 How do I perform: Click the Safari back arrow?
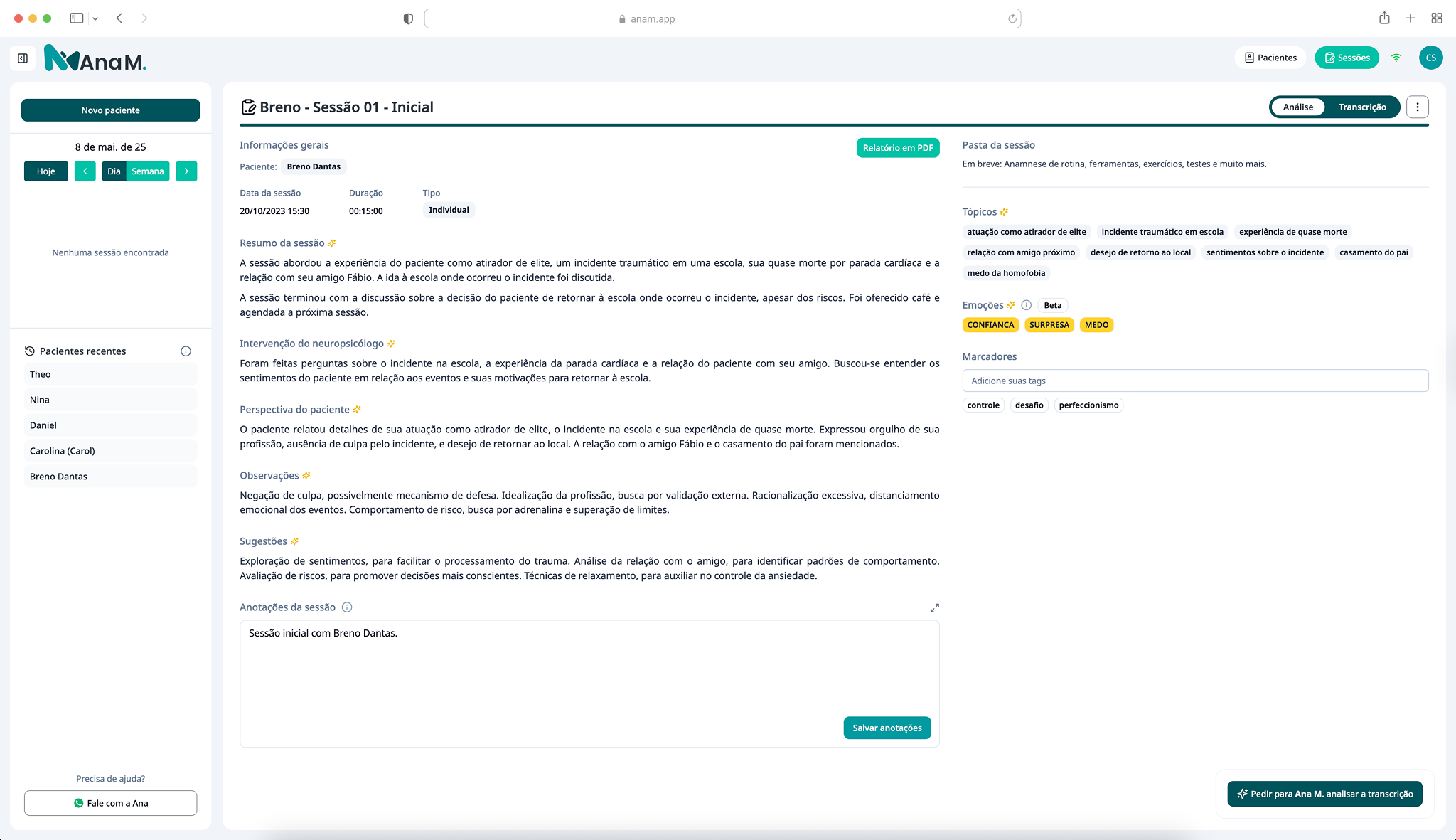119,18
